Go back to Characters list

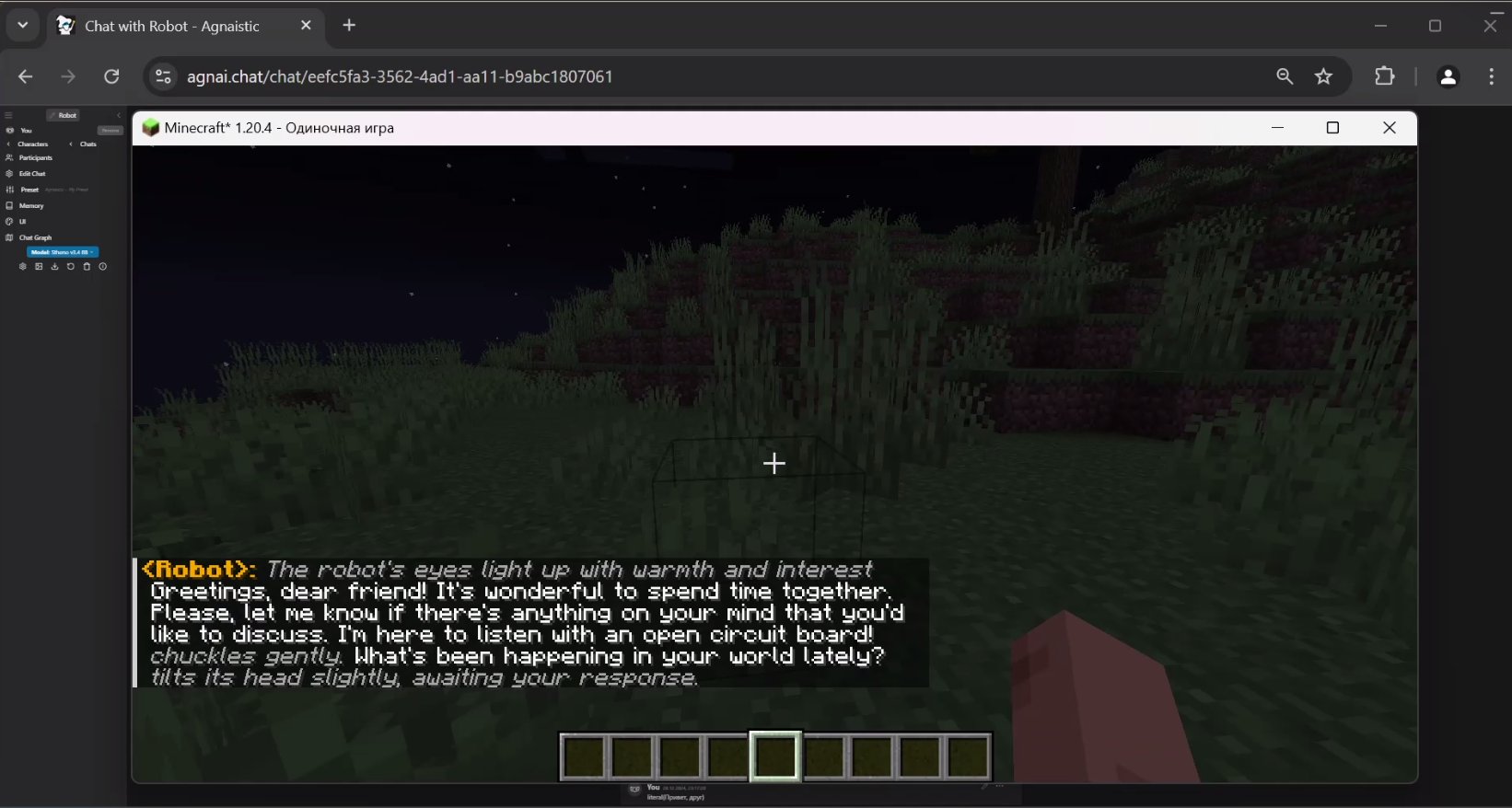[x=28, y=144]
